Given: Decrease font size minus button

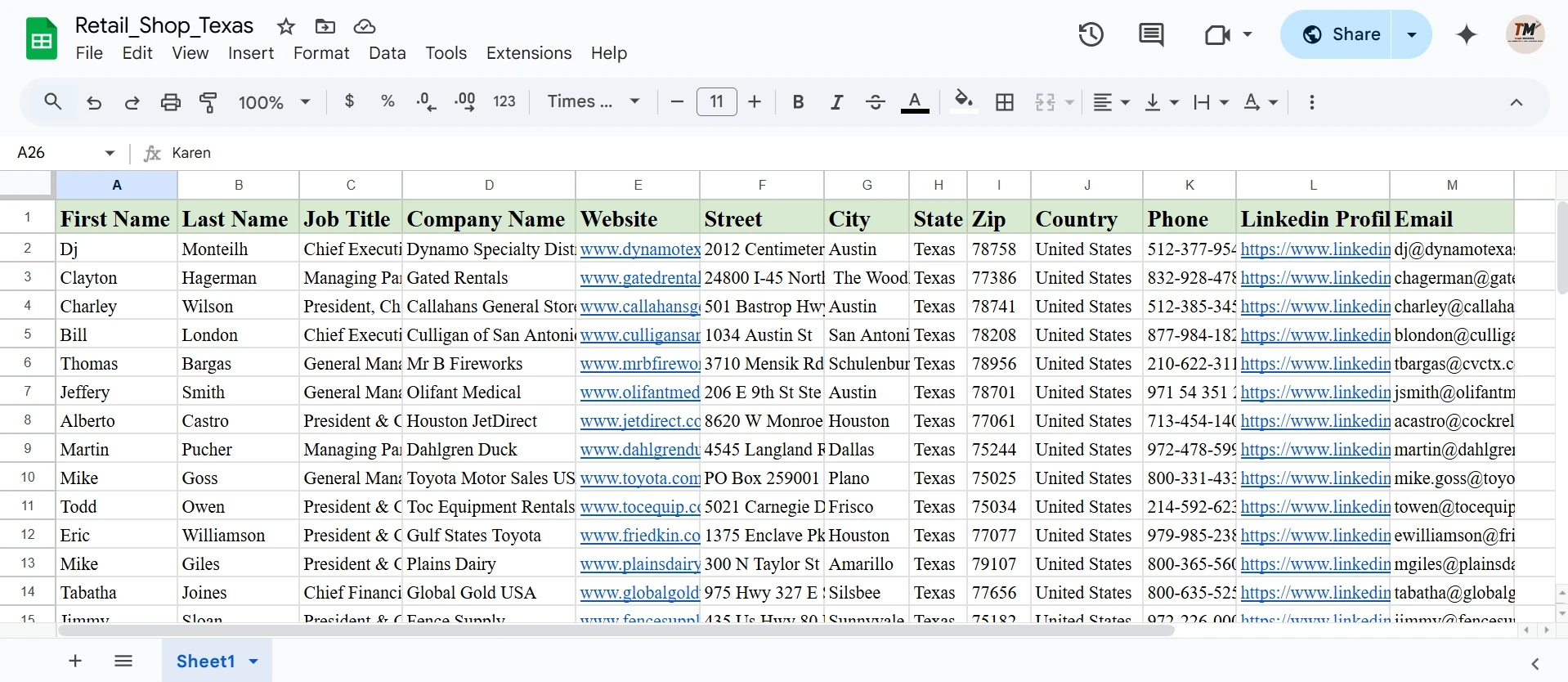Looking at the screenshot, I should click(x=677, y=102).
